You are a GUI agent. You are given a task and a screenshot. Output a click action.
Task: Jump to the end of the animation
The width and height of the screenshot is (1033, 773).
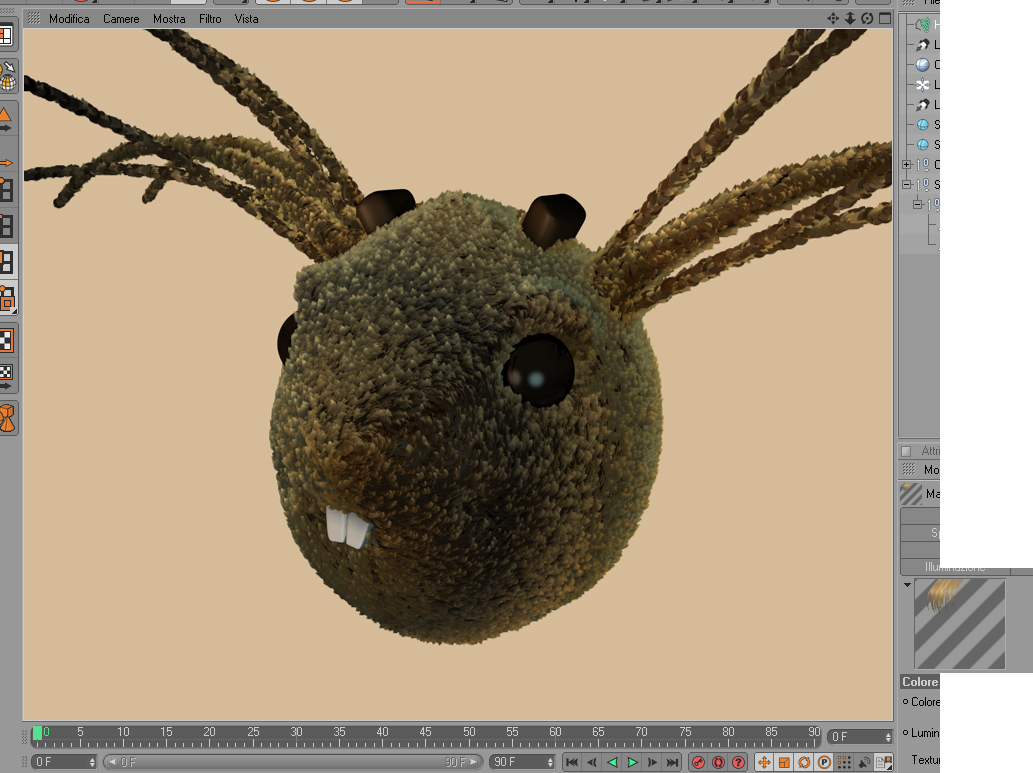(673, 762)
